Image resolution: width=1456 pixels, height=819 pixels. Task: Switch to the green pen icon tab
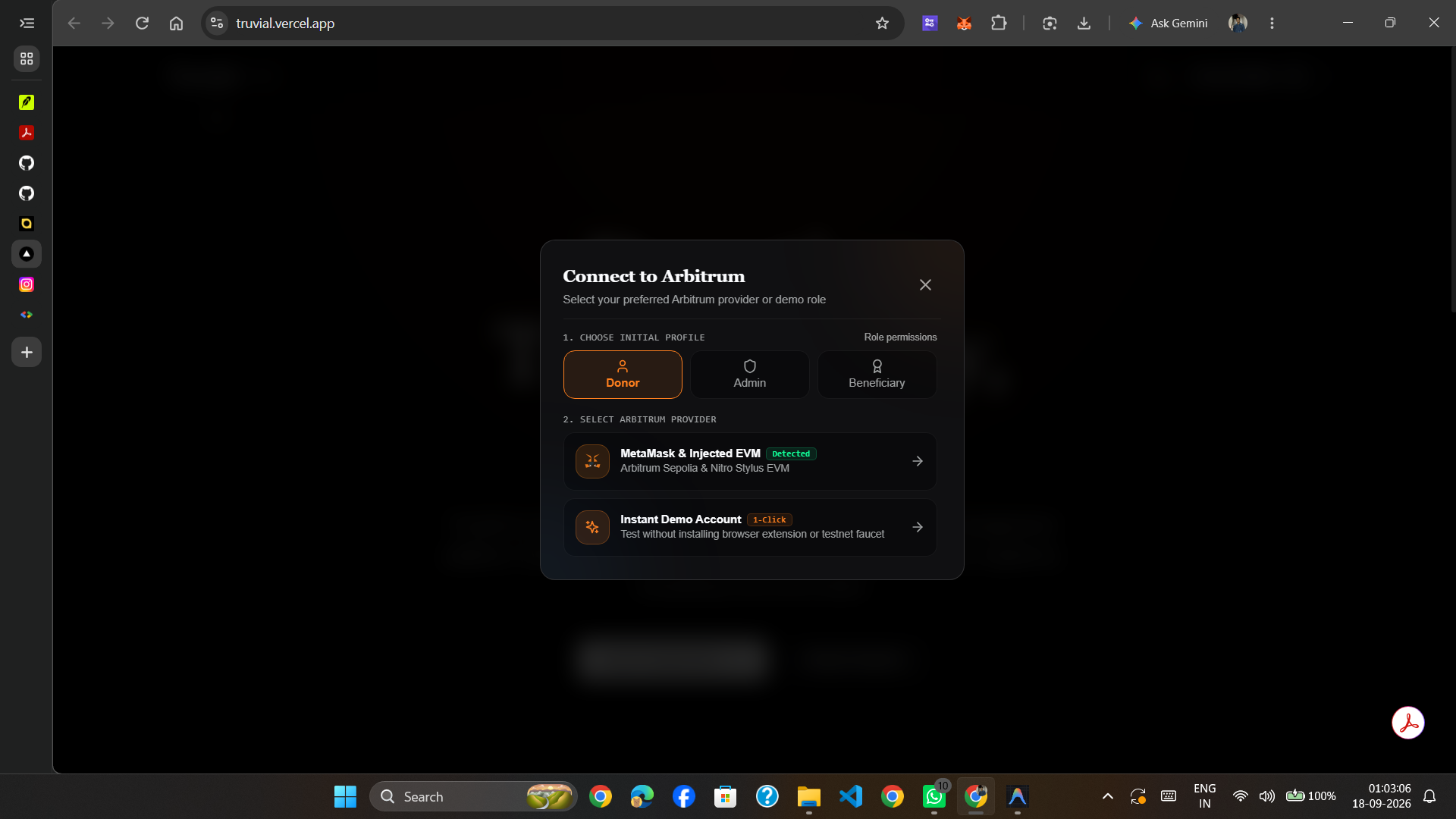(x=27, y=102)
